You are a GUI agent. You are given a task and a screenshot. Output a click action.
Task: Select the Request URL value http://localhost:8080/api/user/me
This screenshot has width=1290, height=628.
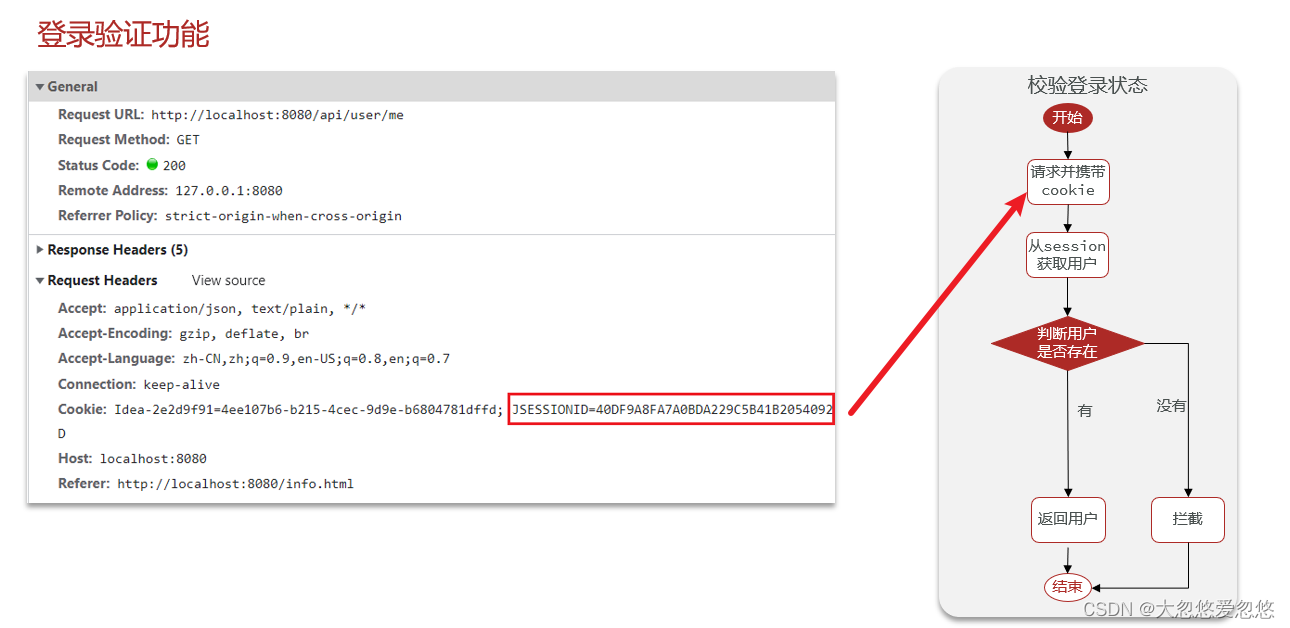[278, 115]
